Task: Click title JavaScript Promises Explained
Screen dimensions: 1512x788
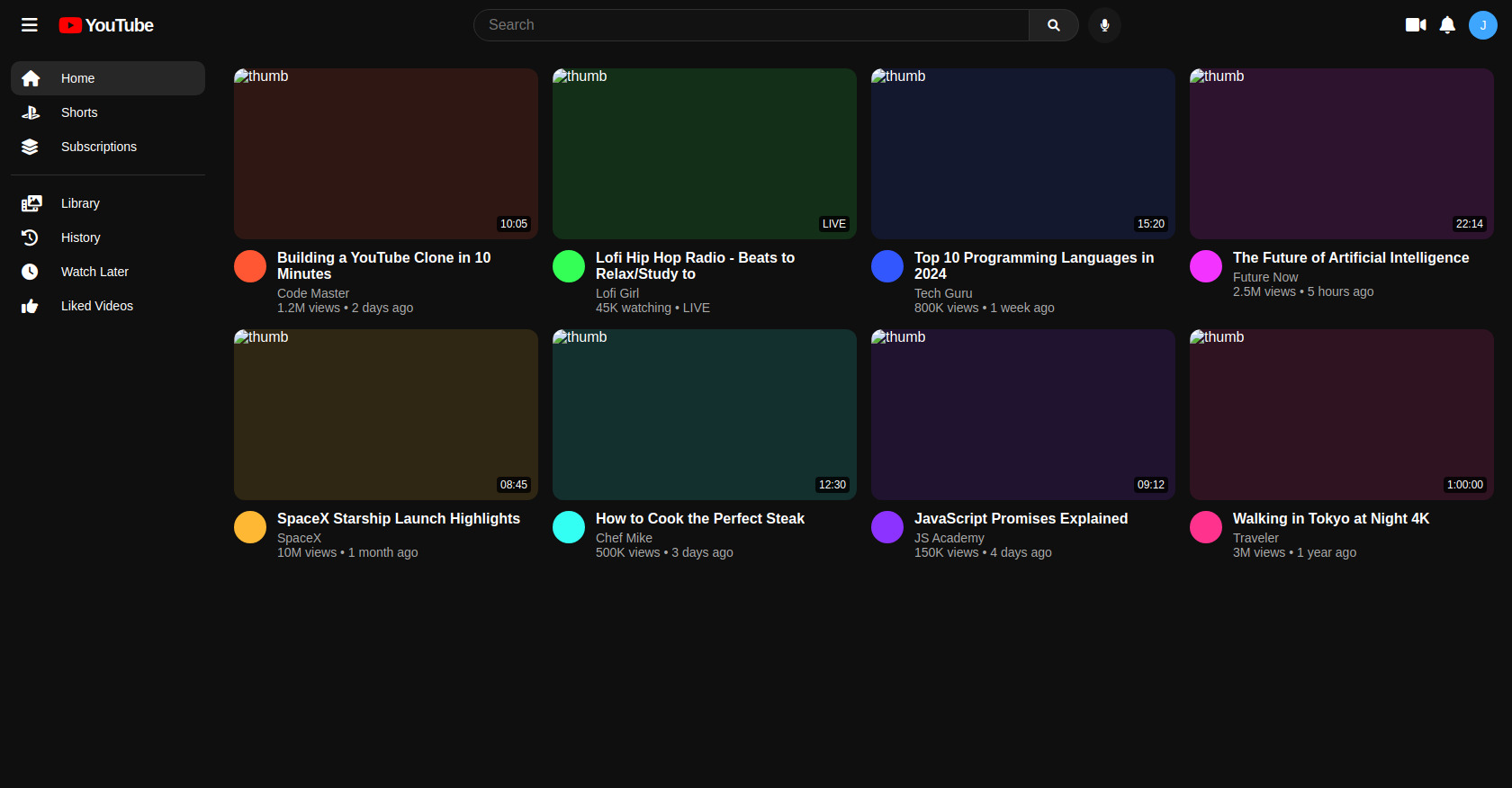Action: pyautogui.click(x=1021, y=519)
